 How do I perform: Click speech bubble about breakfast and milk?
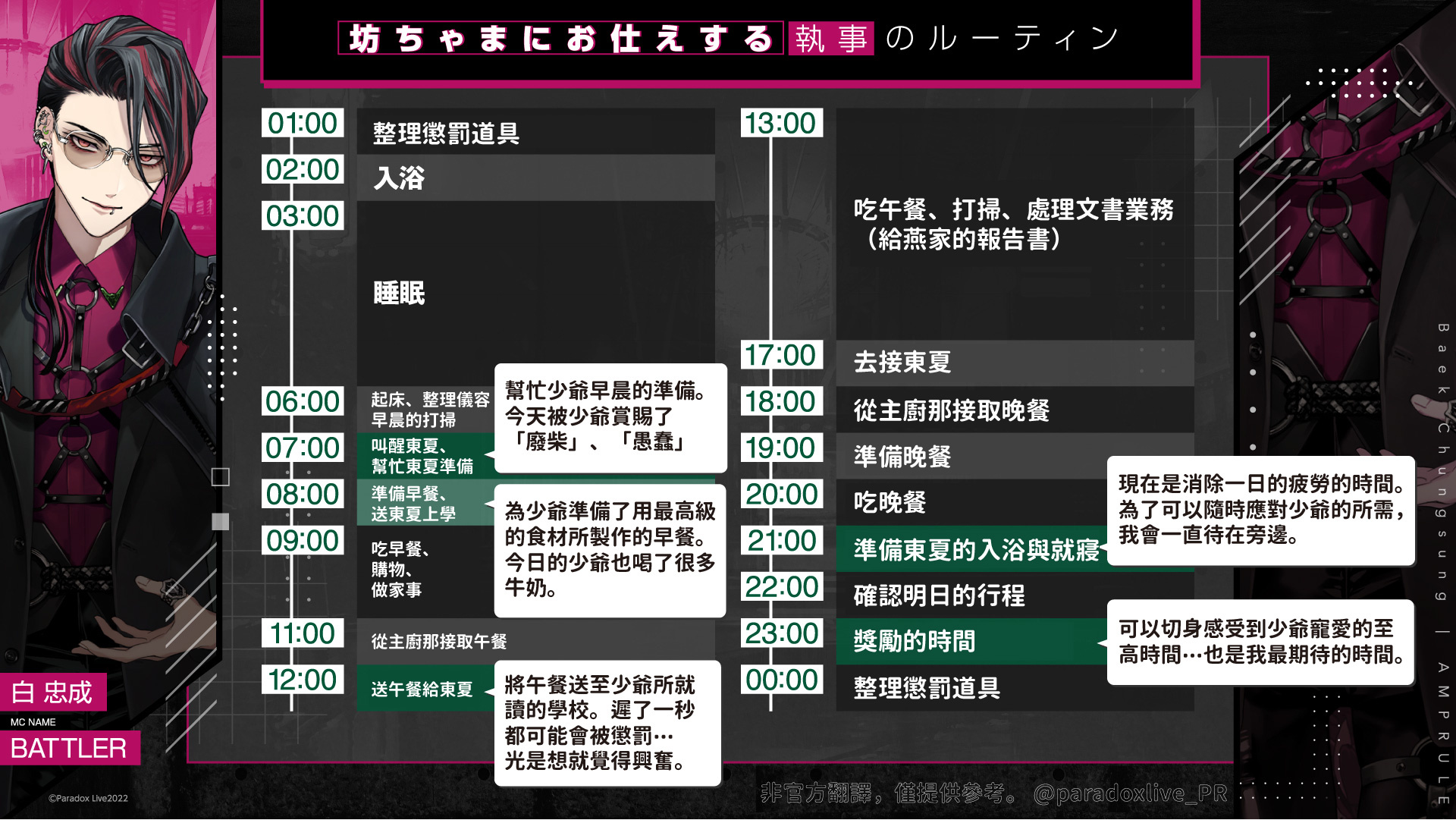[610, 550]
